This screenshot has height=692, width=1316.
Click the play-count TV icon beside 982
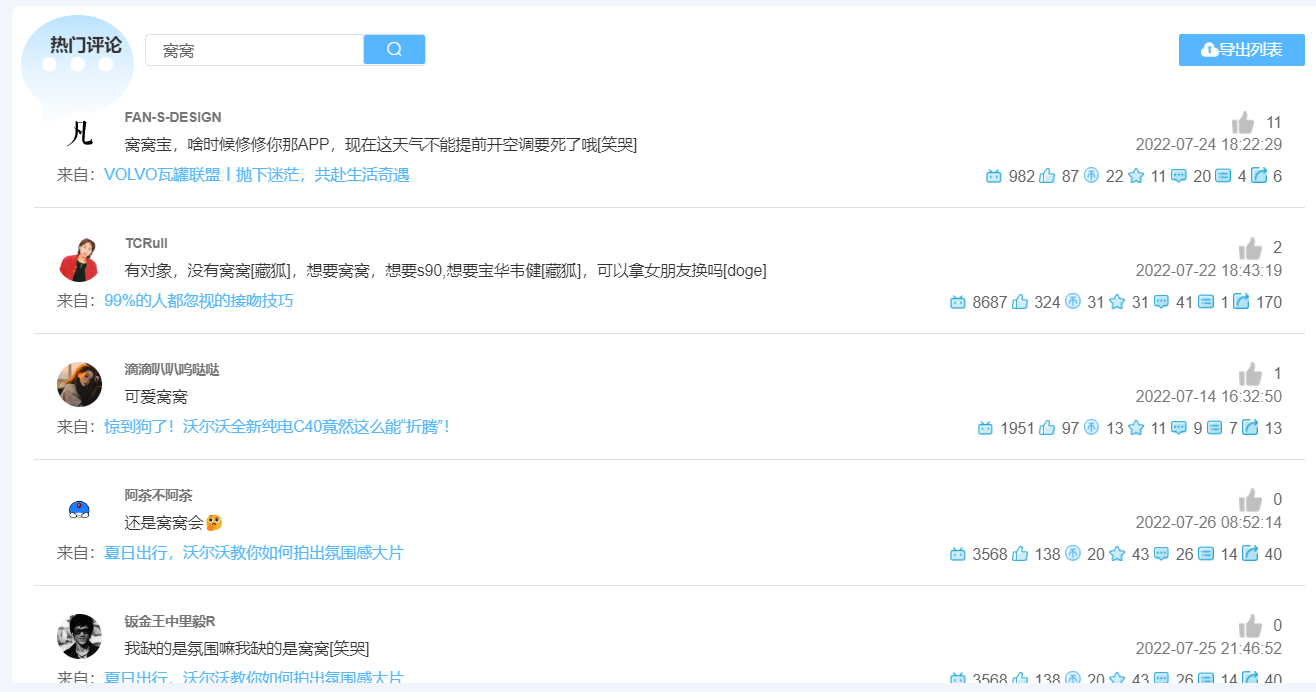click(x=993, y=176)
